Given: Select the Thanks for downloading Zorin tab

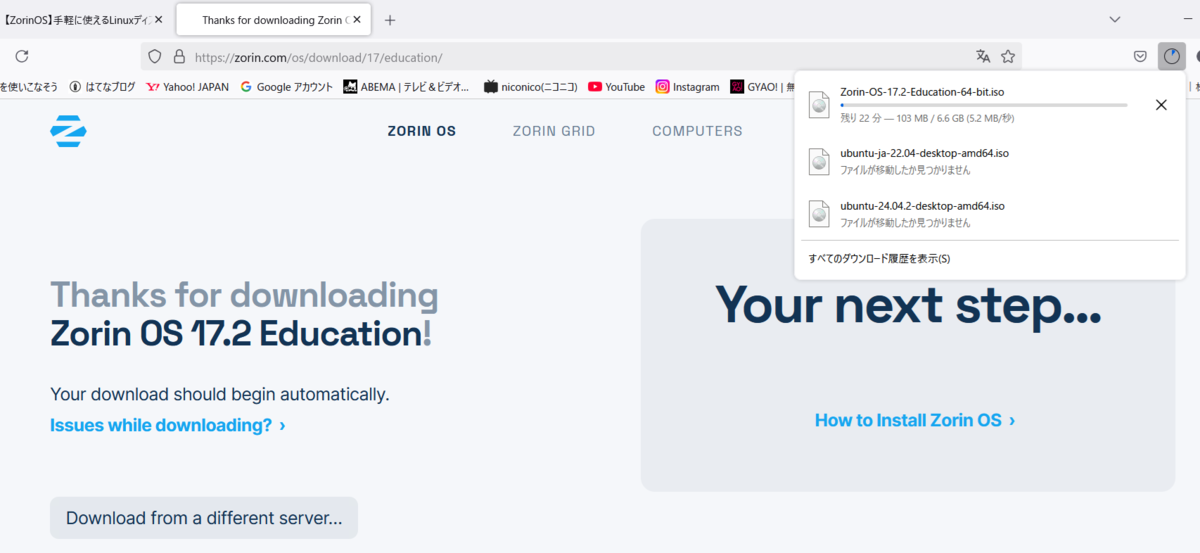Looking at the screenshot, I should (x=272, y=20).
